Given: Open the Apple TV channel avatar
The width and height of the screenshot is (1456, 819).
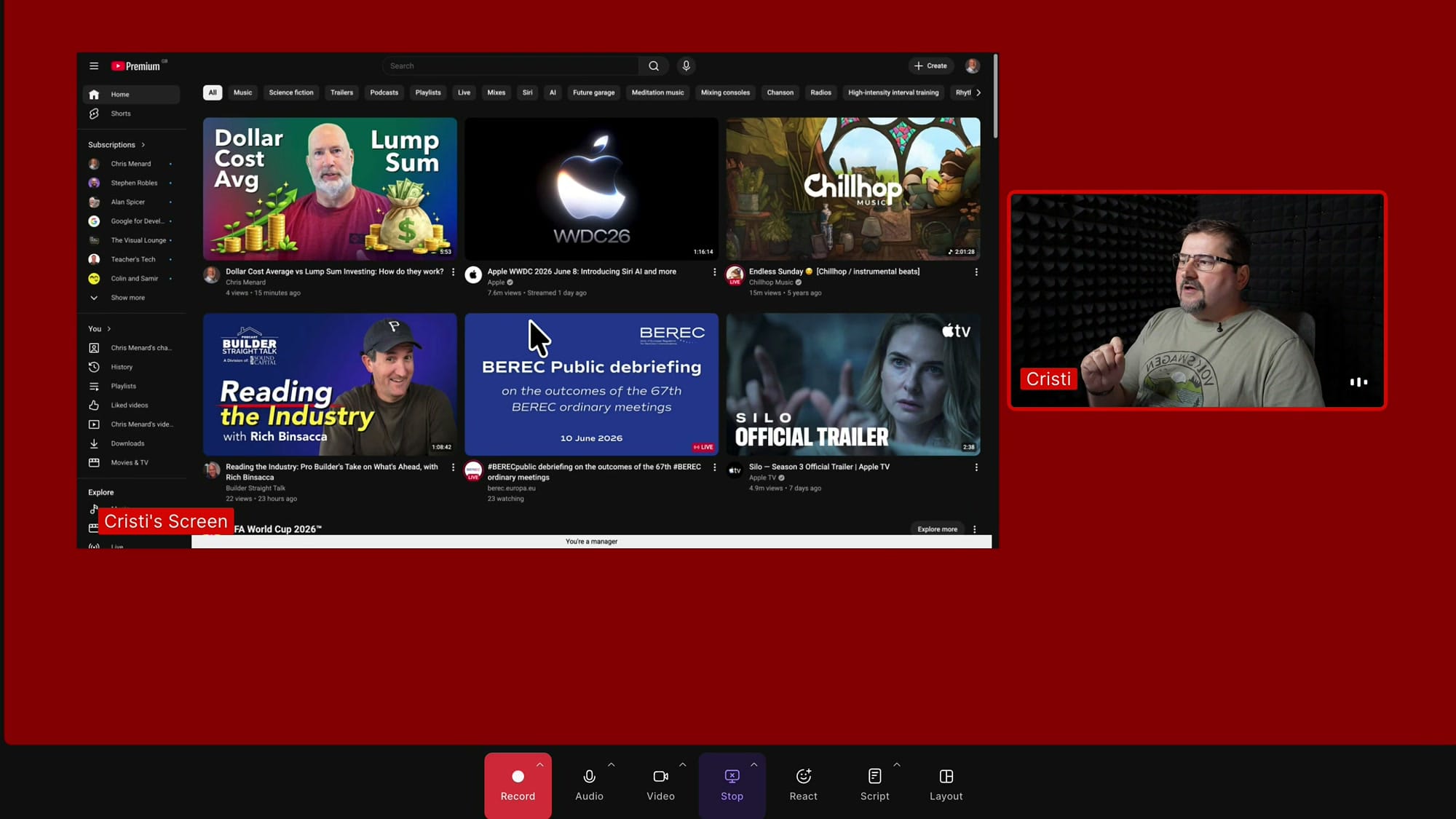Looking at the screenshot, I should pos(735,470).
